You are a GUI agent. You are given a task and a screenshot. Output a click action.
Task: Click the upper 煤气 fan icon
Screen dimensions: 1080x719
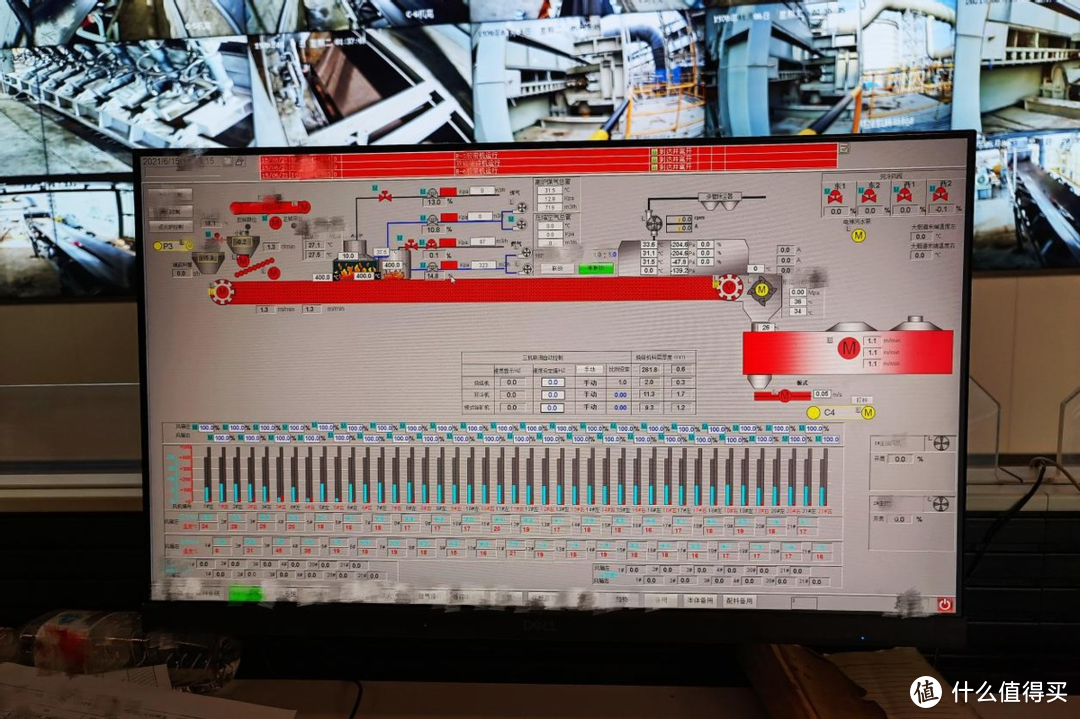click(521, 207)
